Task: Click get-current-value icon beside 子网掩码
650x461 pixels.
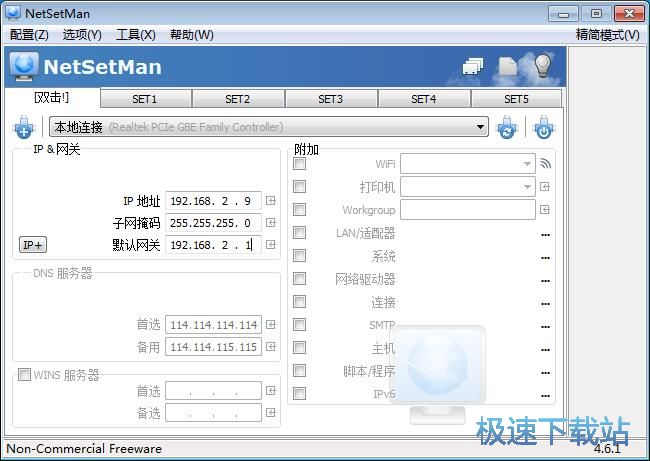Action: tap(271, 223)
